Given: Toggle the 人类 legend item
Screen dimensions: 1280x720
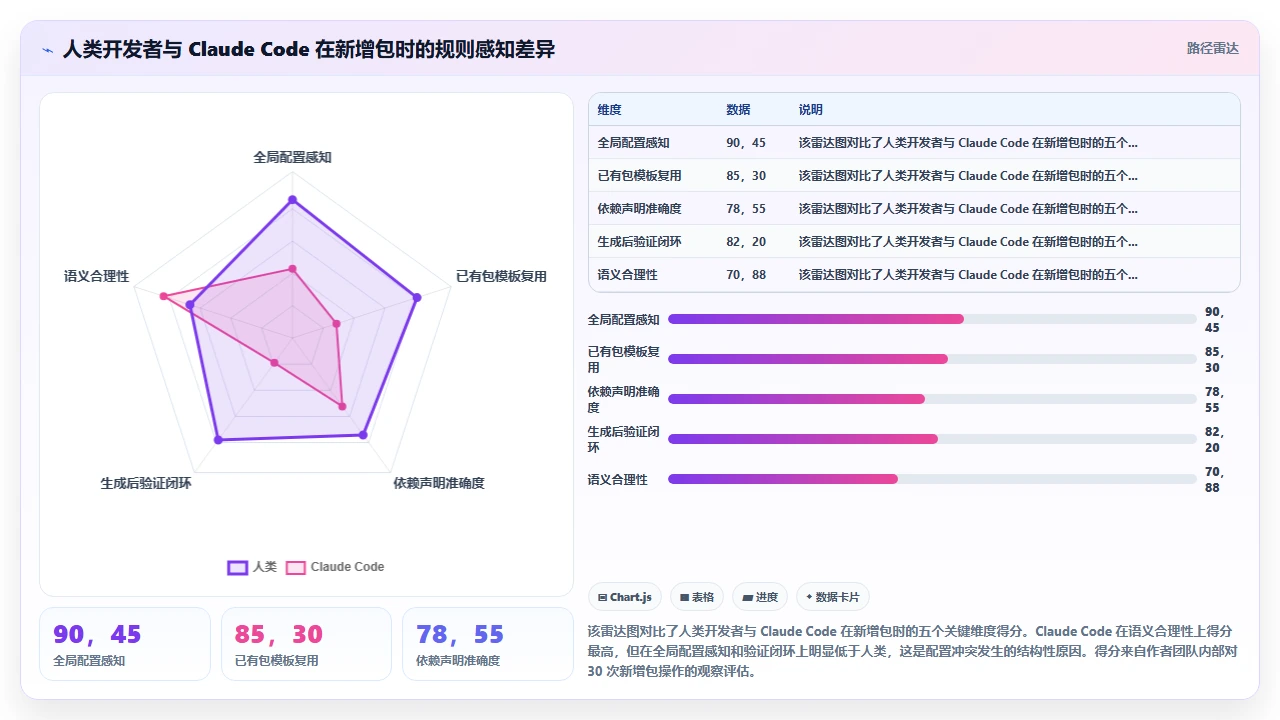Looking at the screenshot, I should pos(252,567).
